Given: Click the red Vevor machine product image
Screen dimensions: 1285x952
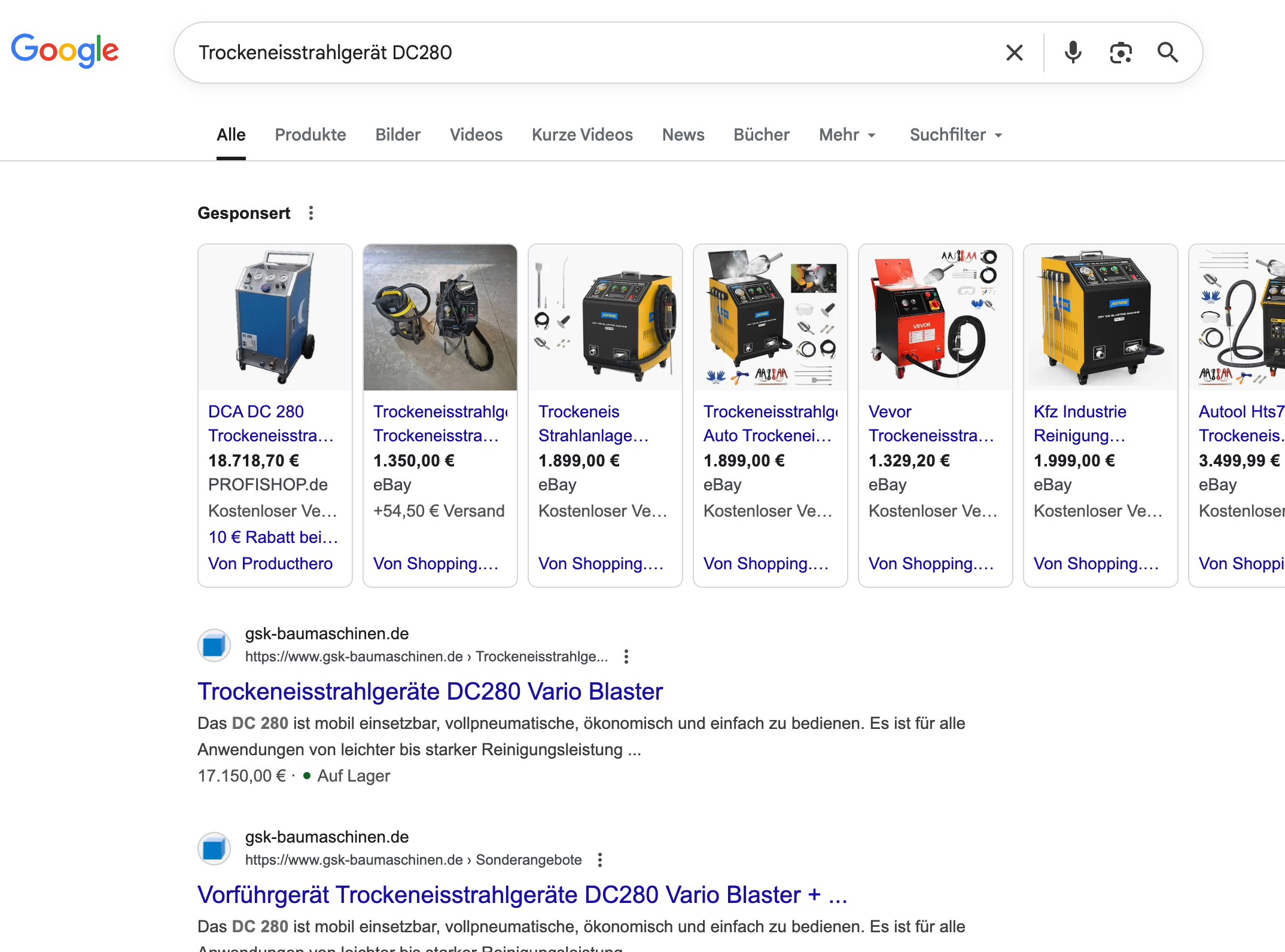Looking at the screenshot, I should point(935,317).
